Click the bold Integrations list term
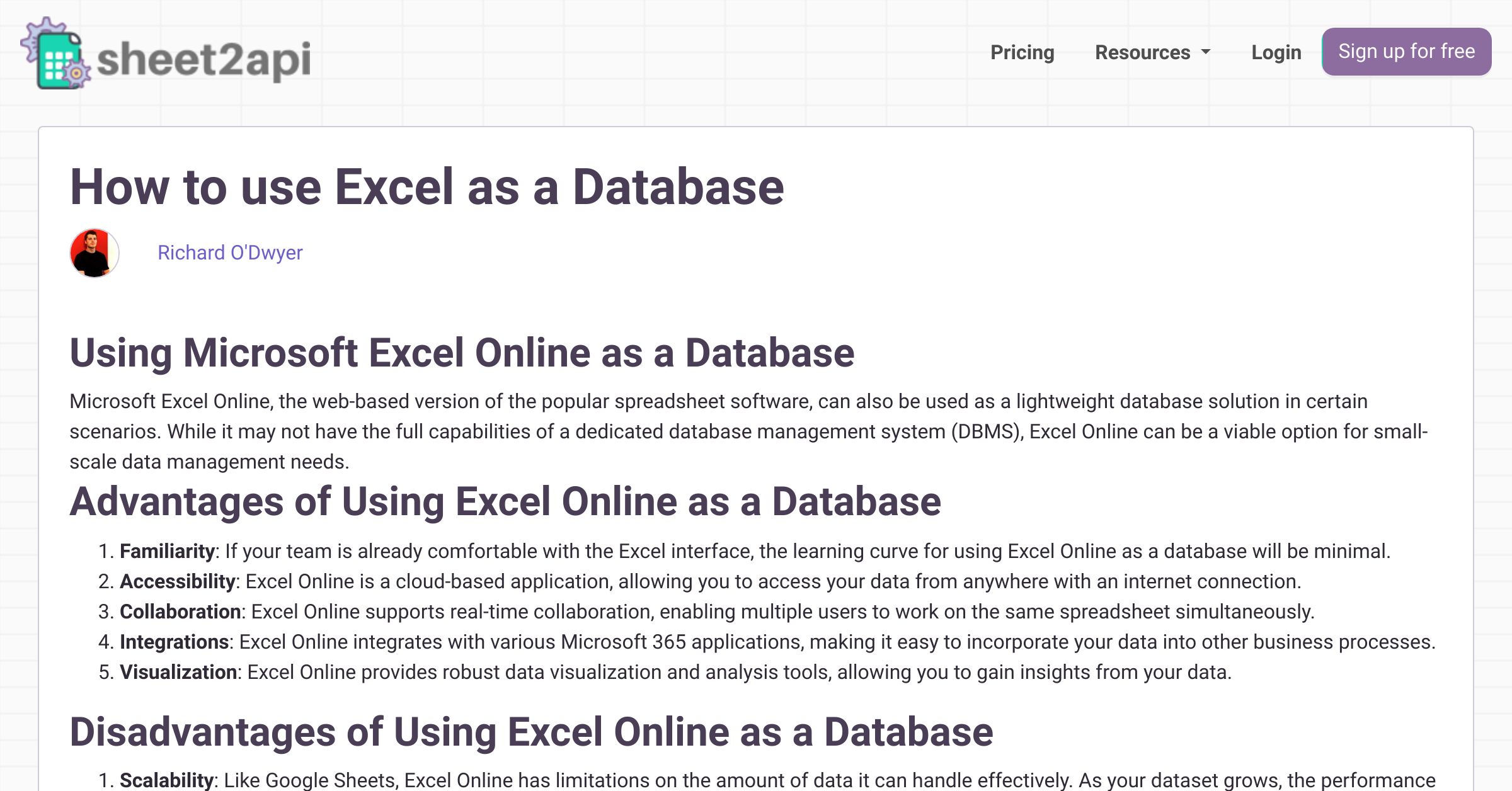Viewport: 1512px width, 791px height. (174, 642)
